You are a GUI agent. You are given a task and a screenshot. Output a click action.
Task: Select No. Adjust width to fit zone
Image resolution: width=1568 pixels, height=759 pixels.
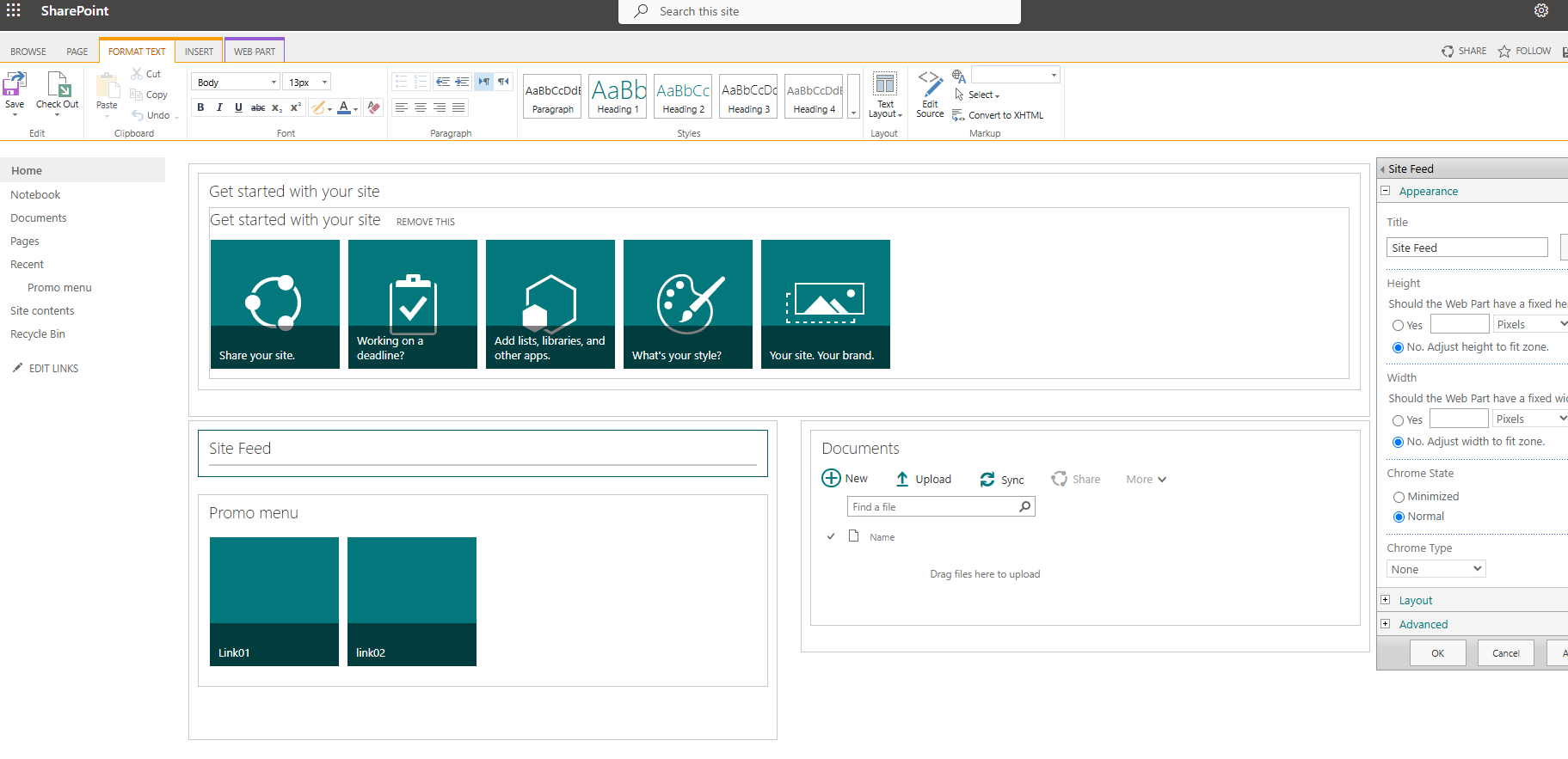tap(1398, 442)
